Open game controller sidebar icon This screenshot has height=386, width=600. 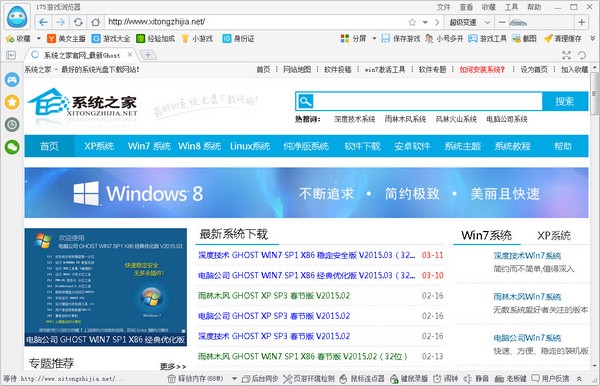pos(12,80)
